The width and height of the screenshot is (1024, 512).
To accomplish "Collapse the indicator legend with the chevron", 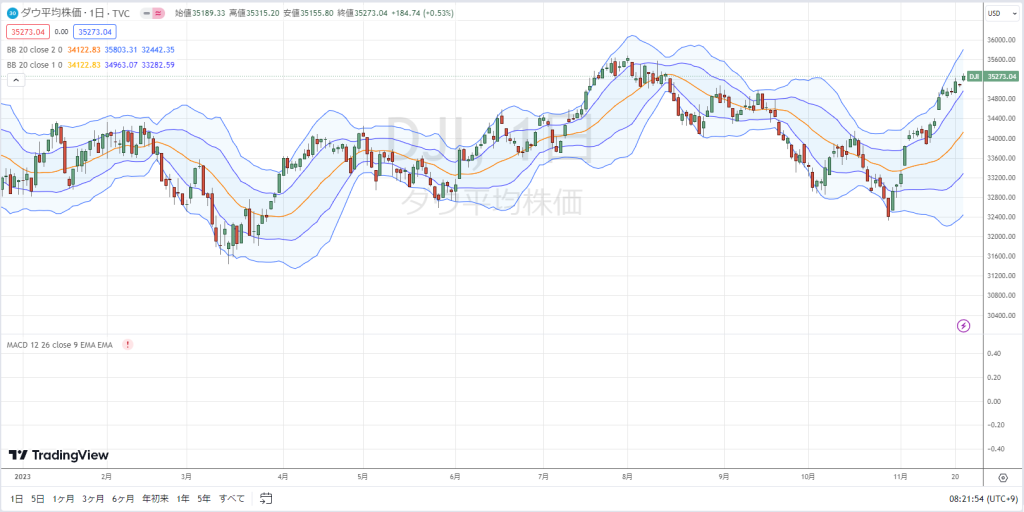I will [x=16, y=80].
